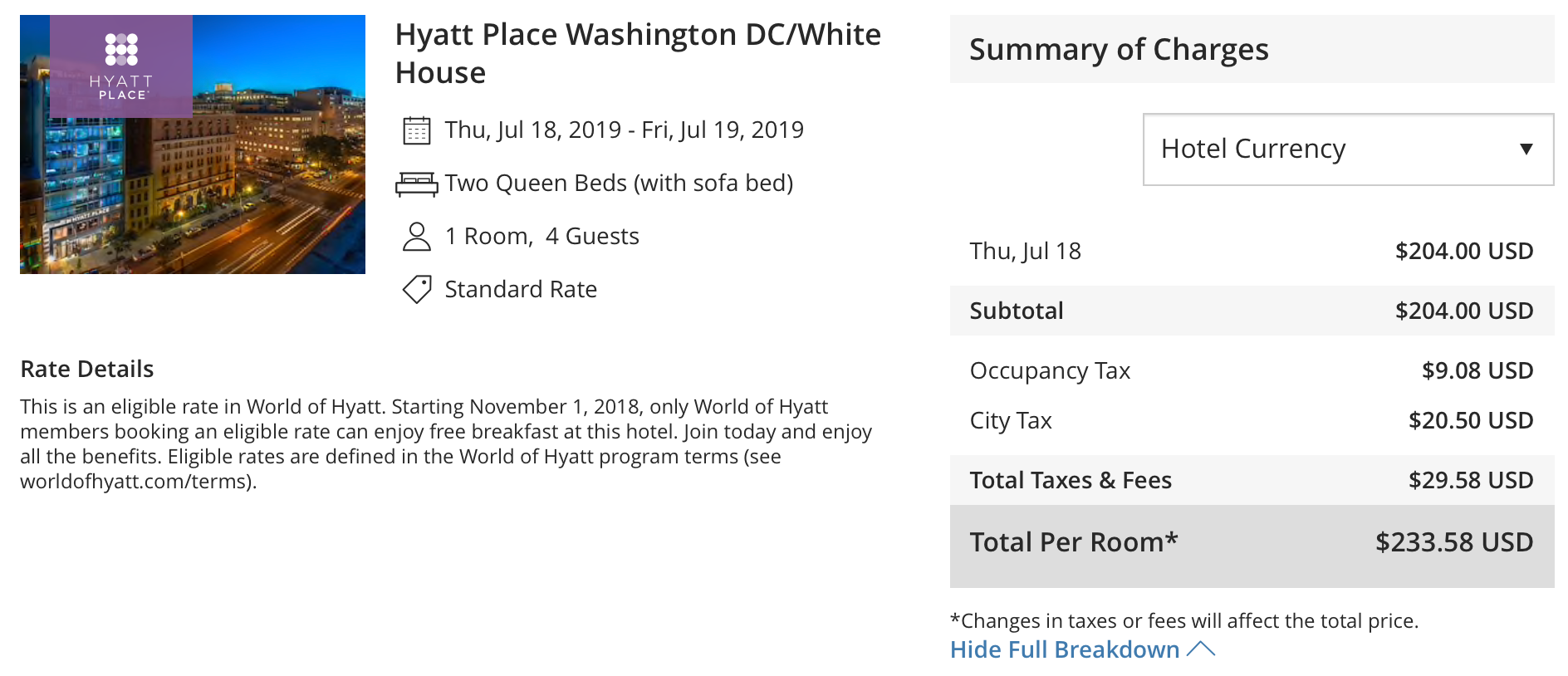This screenshot has height=676, width=1568.
Task: Click the dropdown arrow in Hotel Currency box
Action: click(x=1526, y=149)
